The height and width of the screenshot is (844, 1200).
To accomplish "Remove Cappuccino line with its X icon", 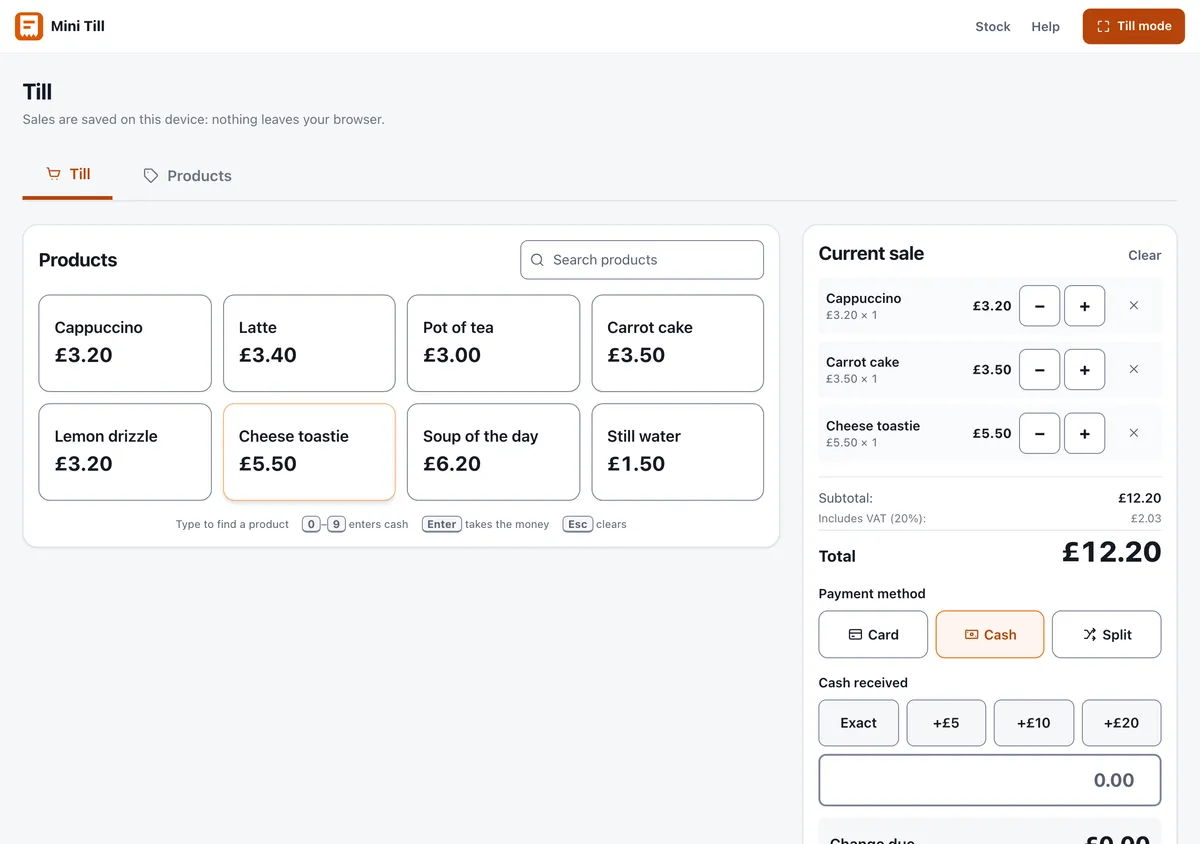I will [1134, 306].
